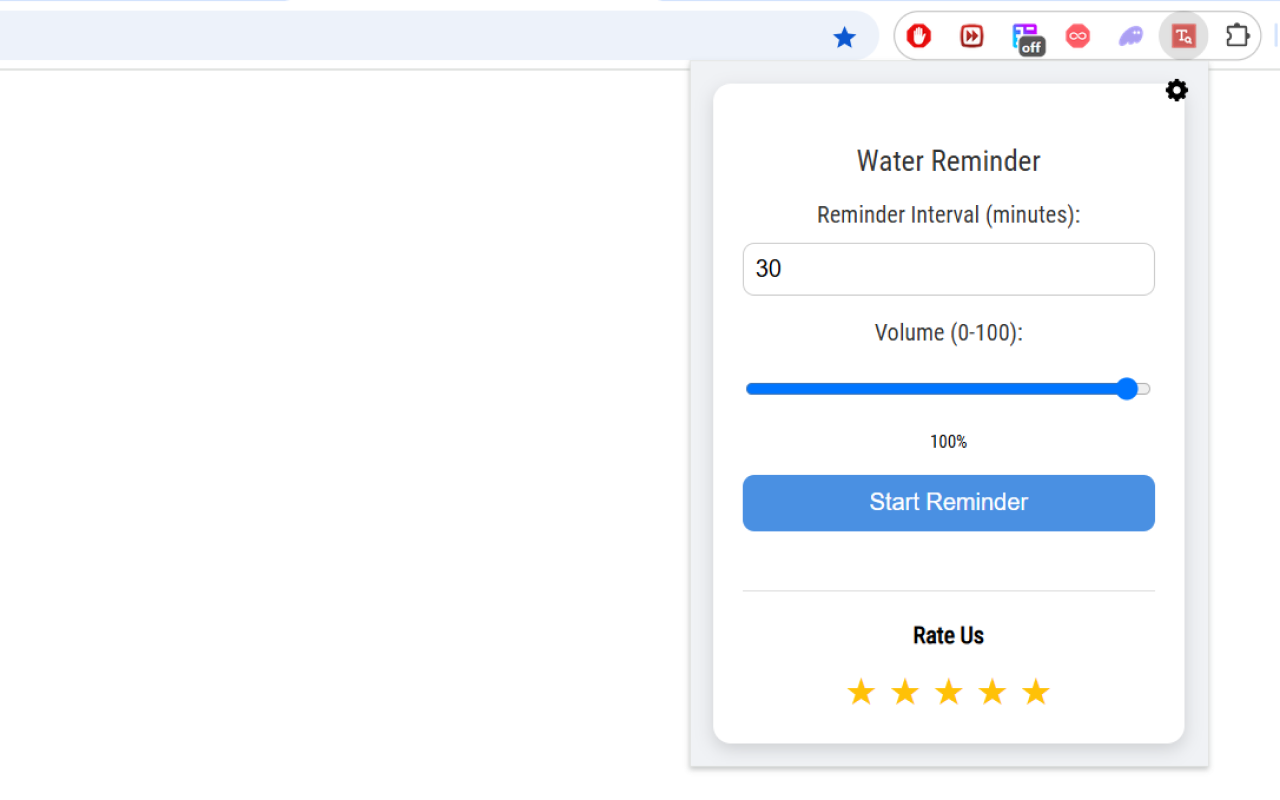Click the 100% volume value label
1280x800 pixels.
point(948,442)
